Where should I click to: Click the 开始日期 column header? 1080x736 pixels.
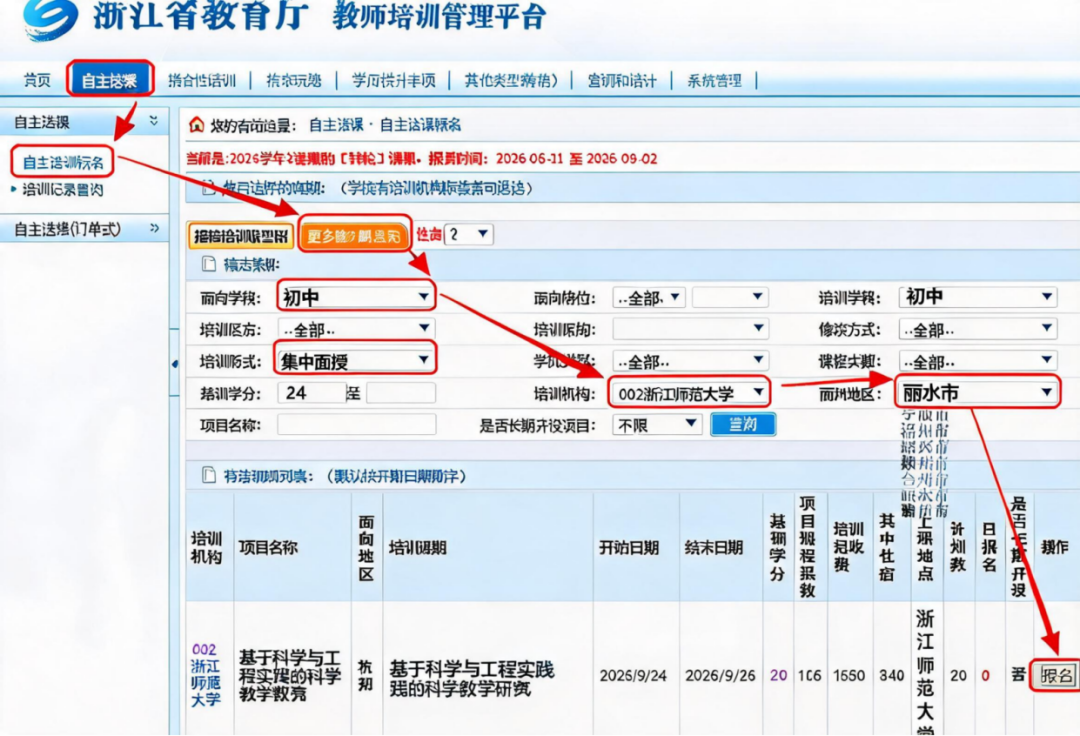pos(628,547)
